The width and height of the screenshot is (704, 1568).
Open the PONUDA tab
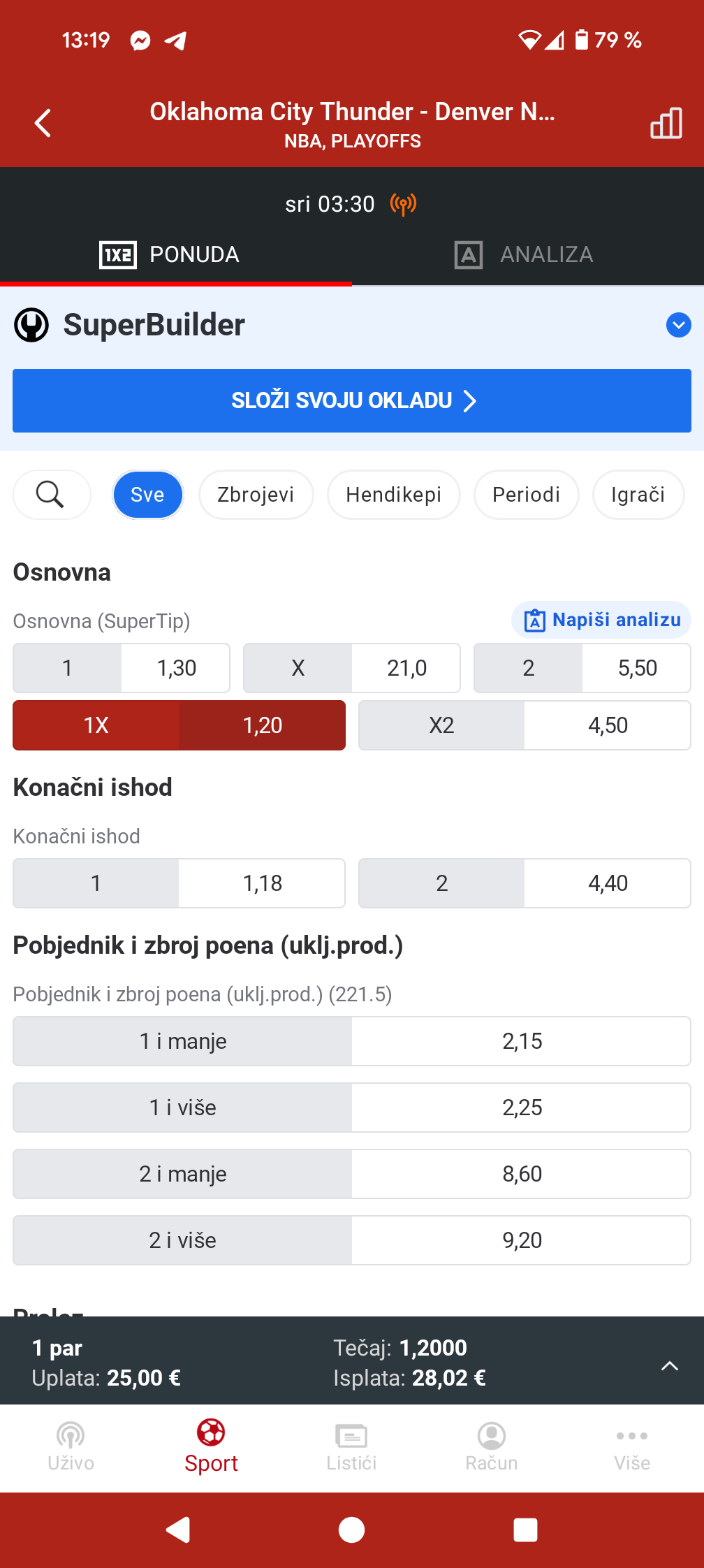(x=170, y=254)
